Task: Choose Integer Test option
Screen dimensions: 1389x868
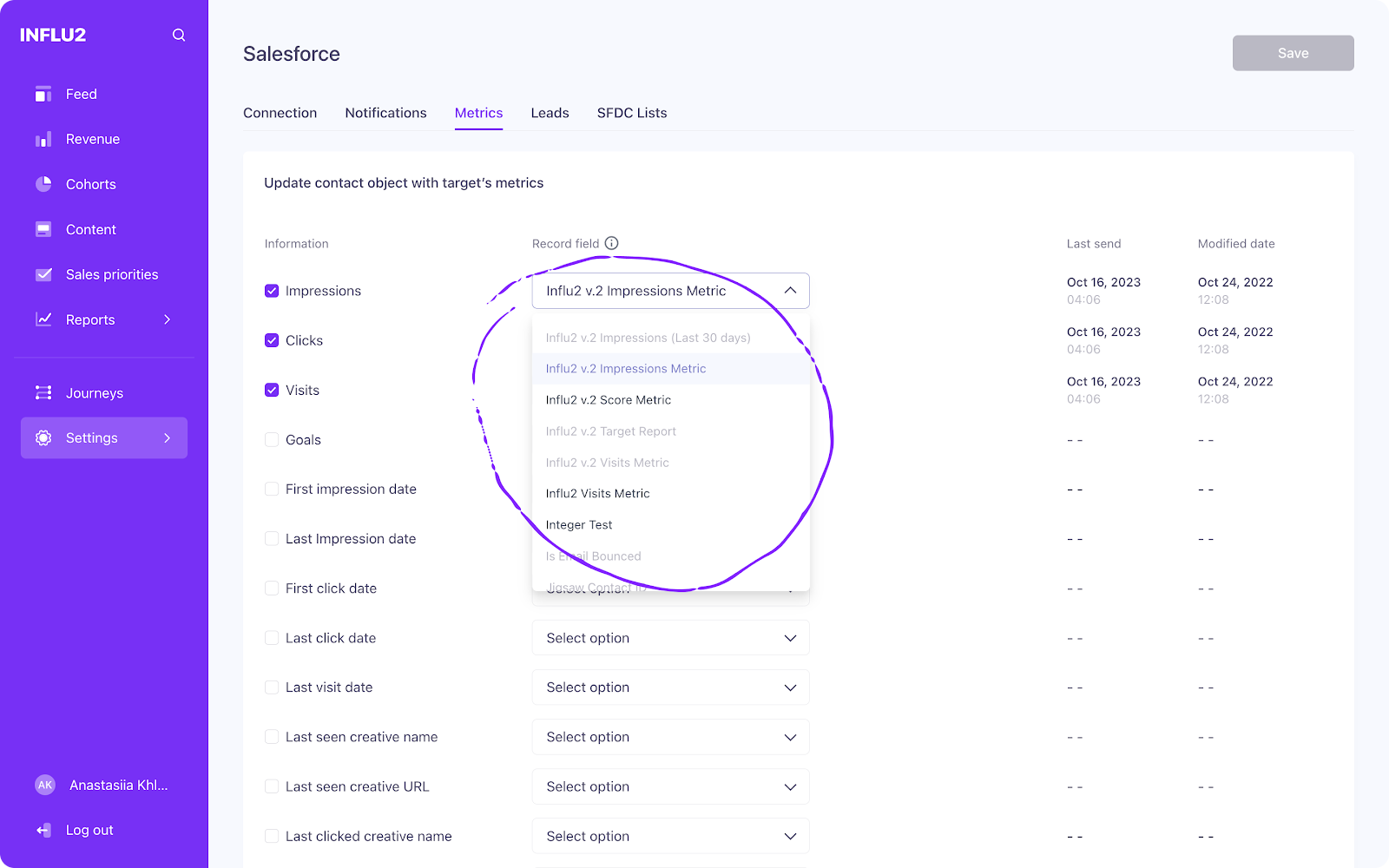Action: [x=670, y=524]
